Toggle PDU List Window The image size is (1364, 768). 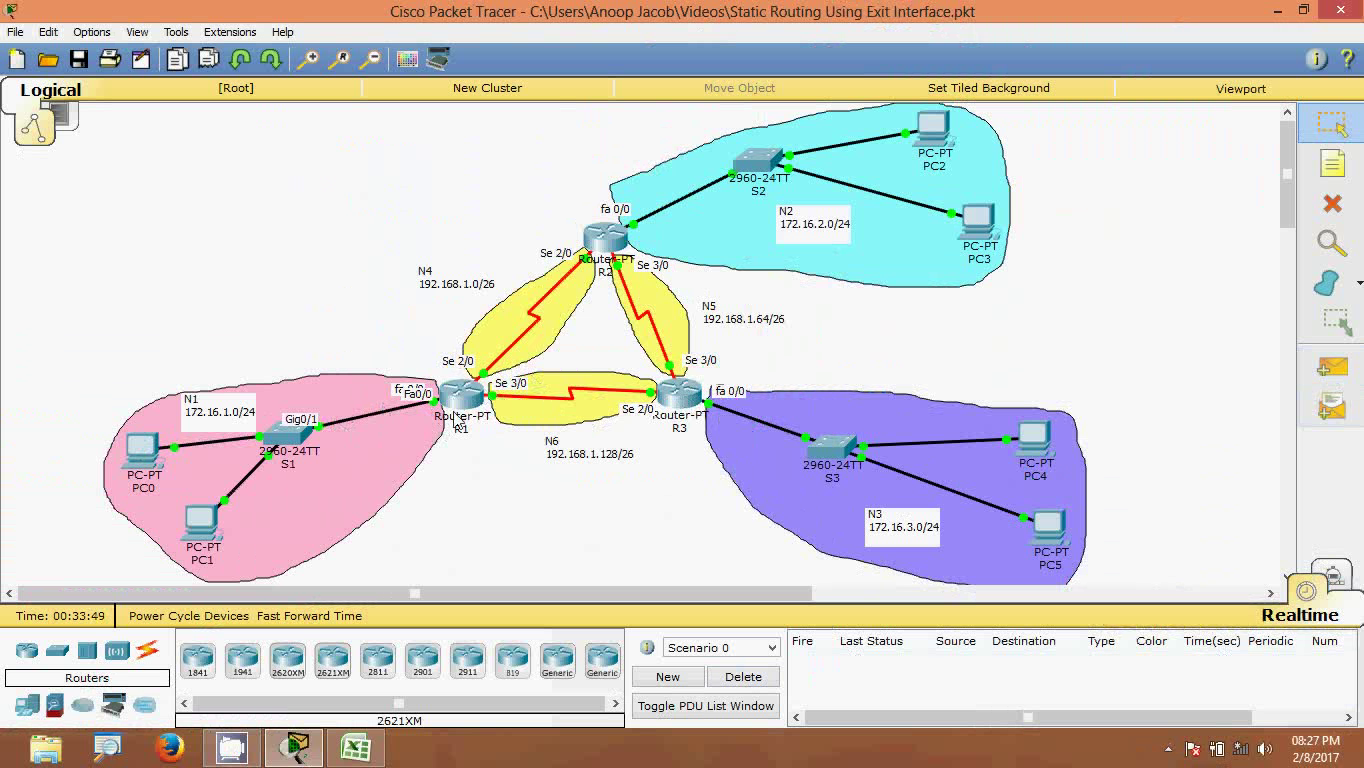(x=705, y=705)
